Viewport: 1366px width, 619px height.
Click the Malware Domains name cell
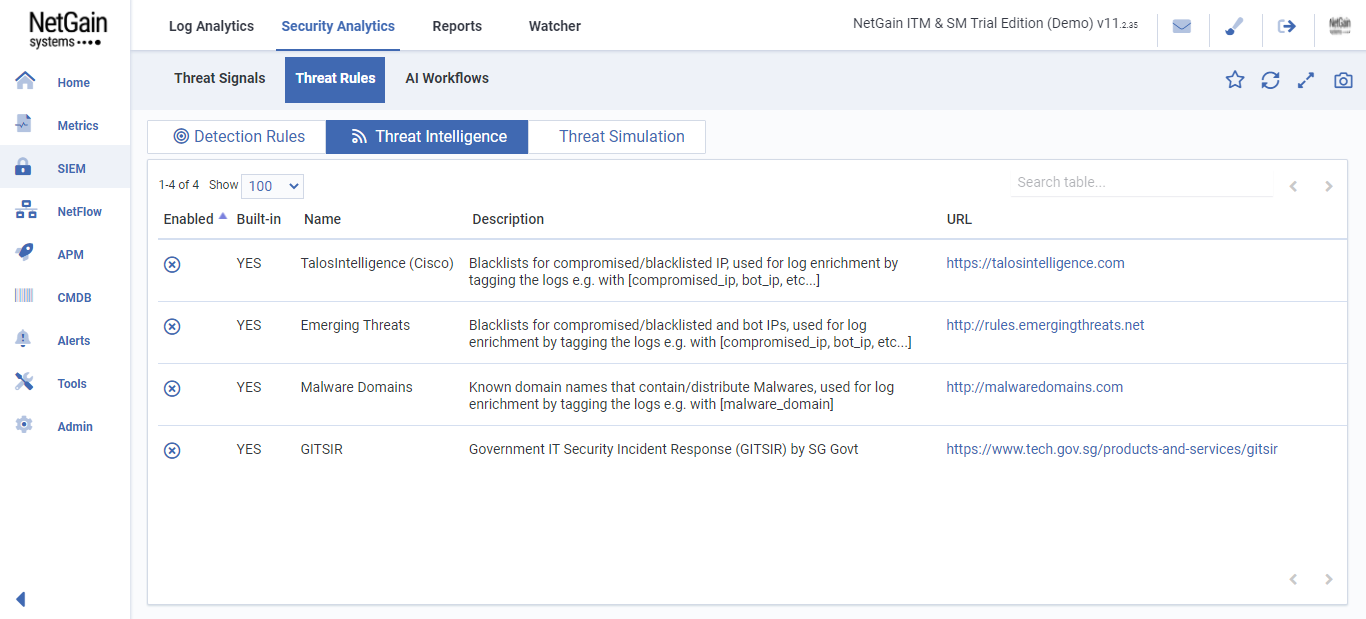[356, 387]
